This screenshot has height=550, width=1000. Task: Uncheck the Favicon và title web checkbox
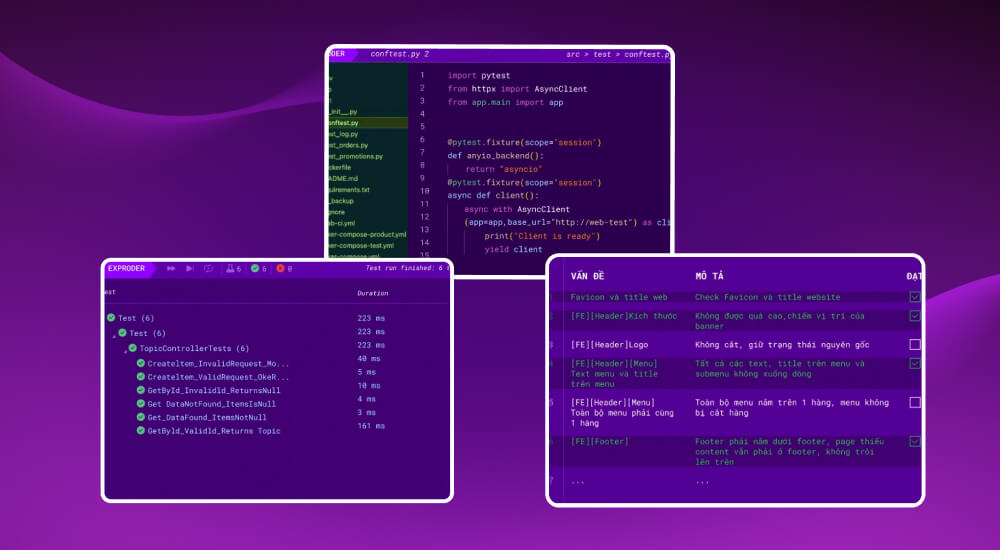coord(915,297)
